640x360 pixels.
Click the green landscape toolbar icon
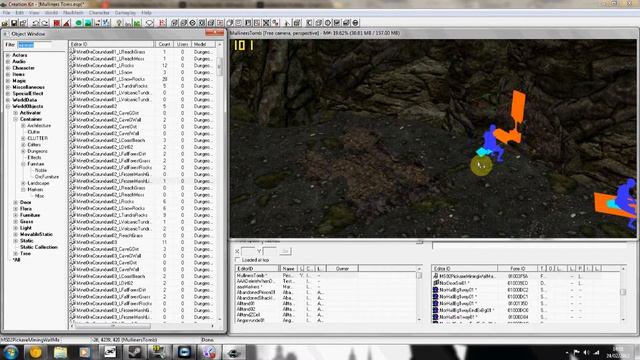pos(88,23)
